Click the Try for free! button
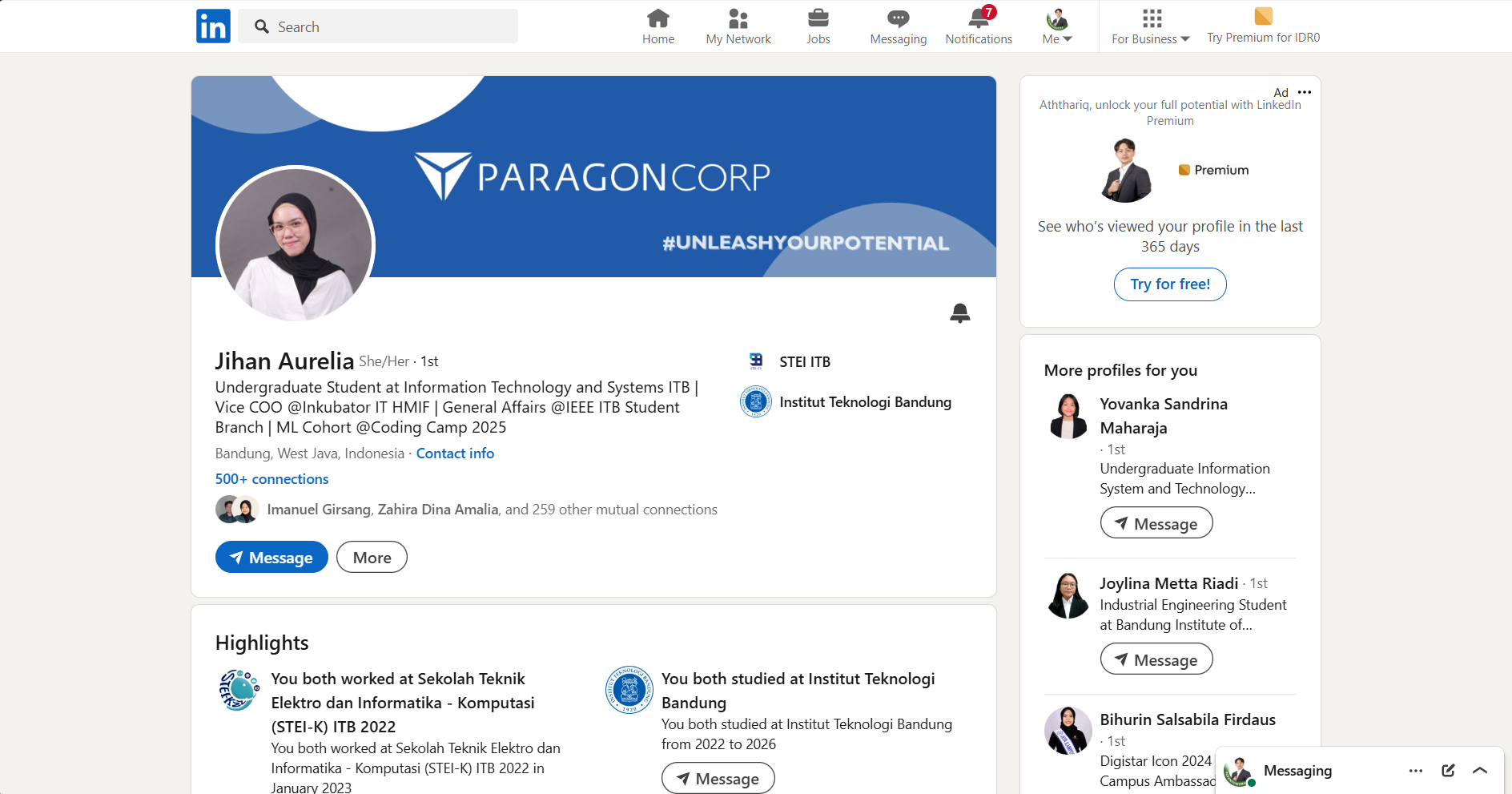Screen dimensions: 1512x794 pos(1169,284)
